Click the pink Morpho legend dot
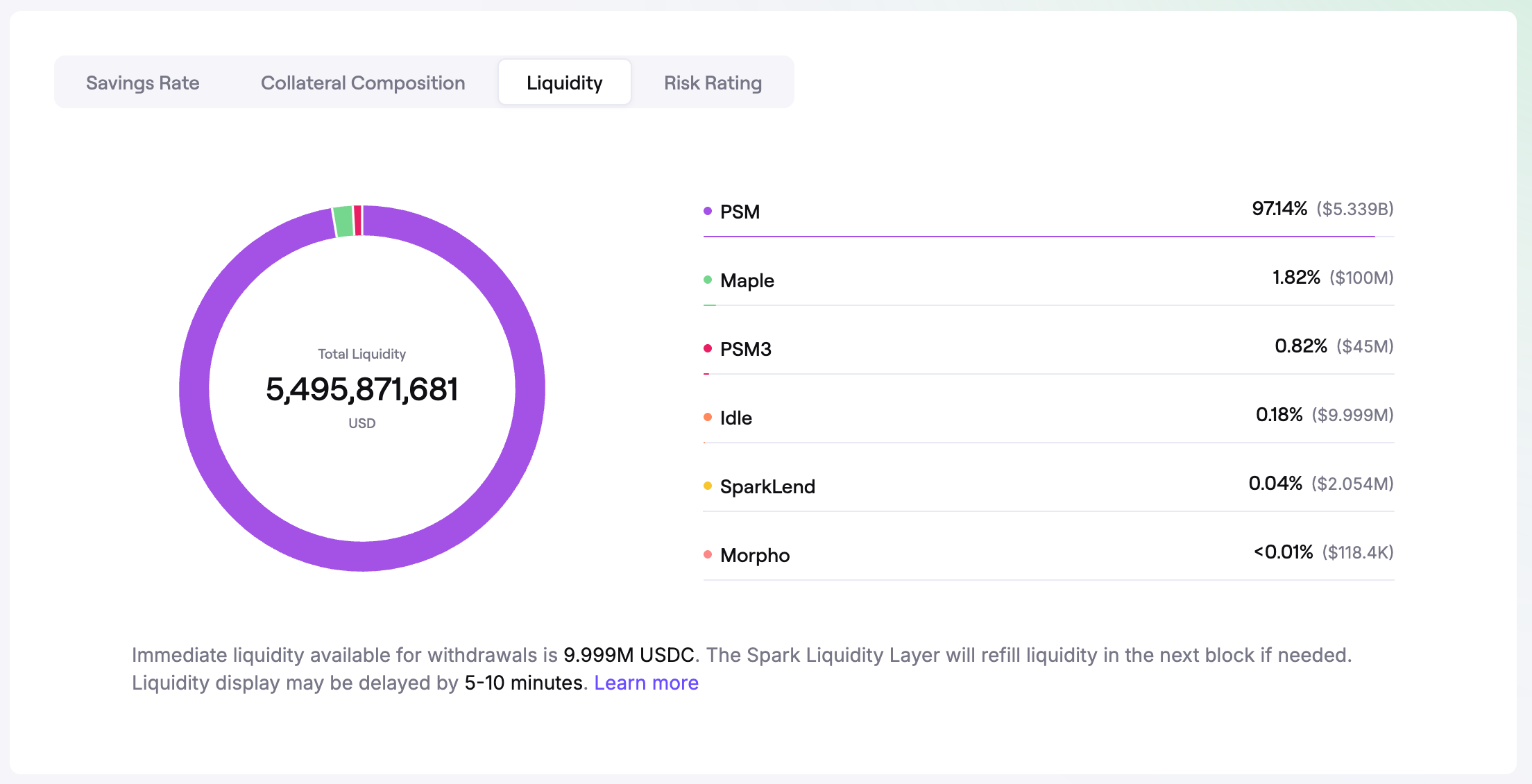The image size is (1532, 784). click(708, 554)
